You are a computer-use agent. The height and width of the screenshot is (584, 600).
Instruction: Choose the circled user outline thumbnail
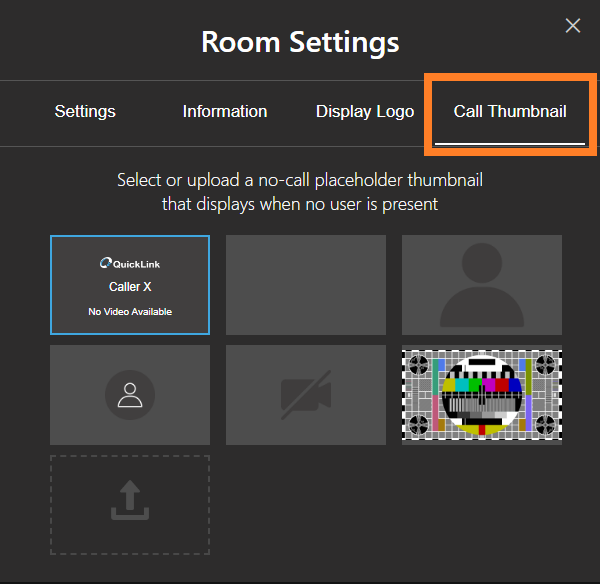pyautogui.click(x=130, y=395)
